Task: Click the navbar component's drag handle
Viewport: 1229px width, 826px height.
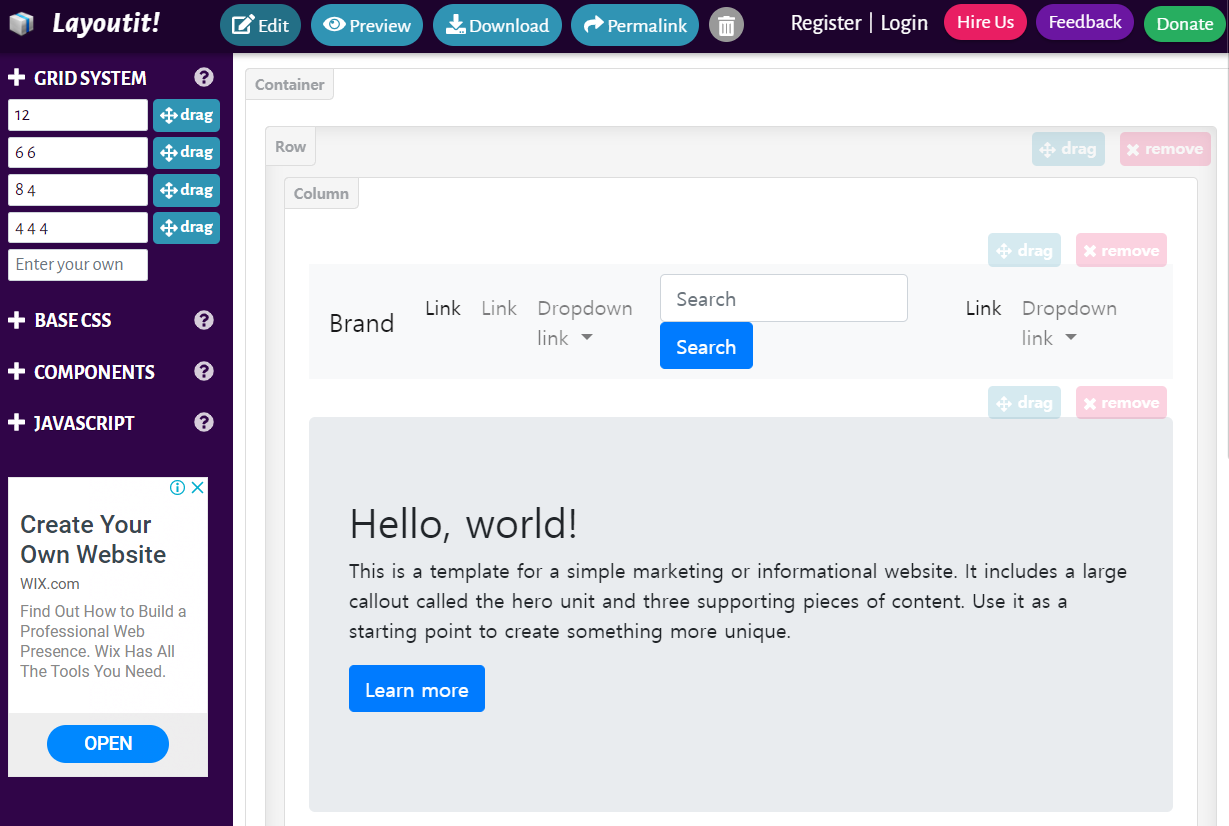Action: [x=1024, y=250]
